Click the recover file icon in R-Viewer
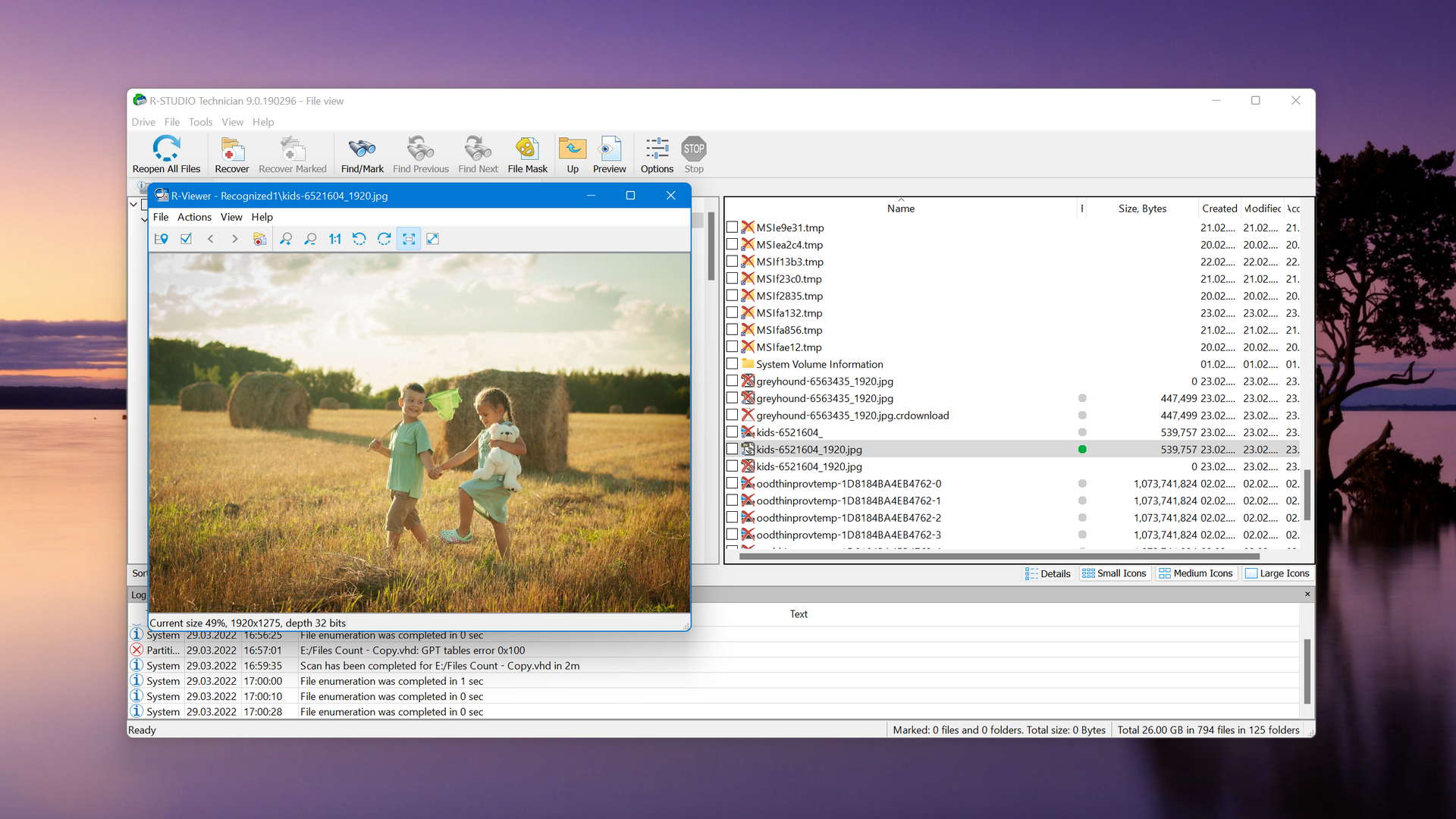1456x819 pixels. (x=259, y=239)
